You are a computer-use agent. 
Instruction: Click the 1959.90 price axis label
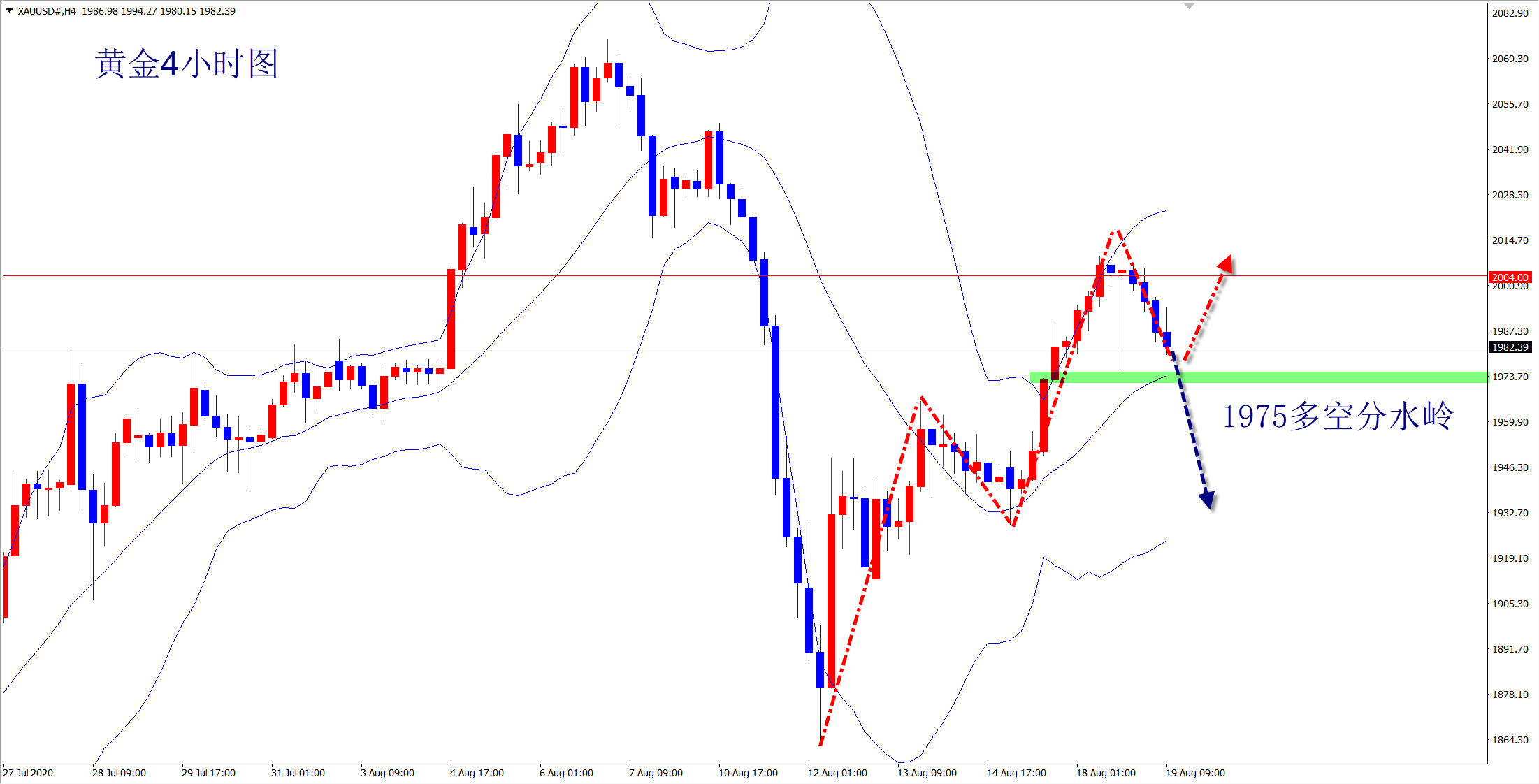coord(1510,422)
